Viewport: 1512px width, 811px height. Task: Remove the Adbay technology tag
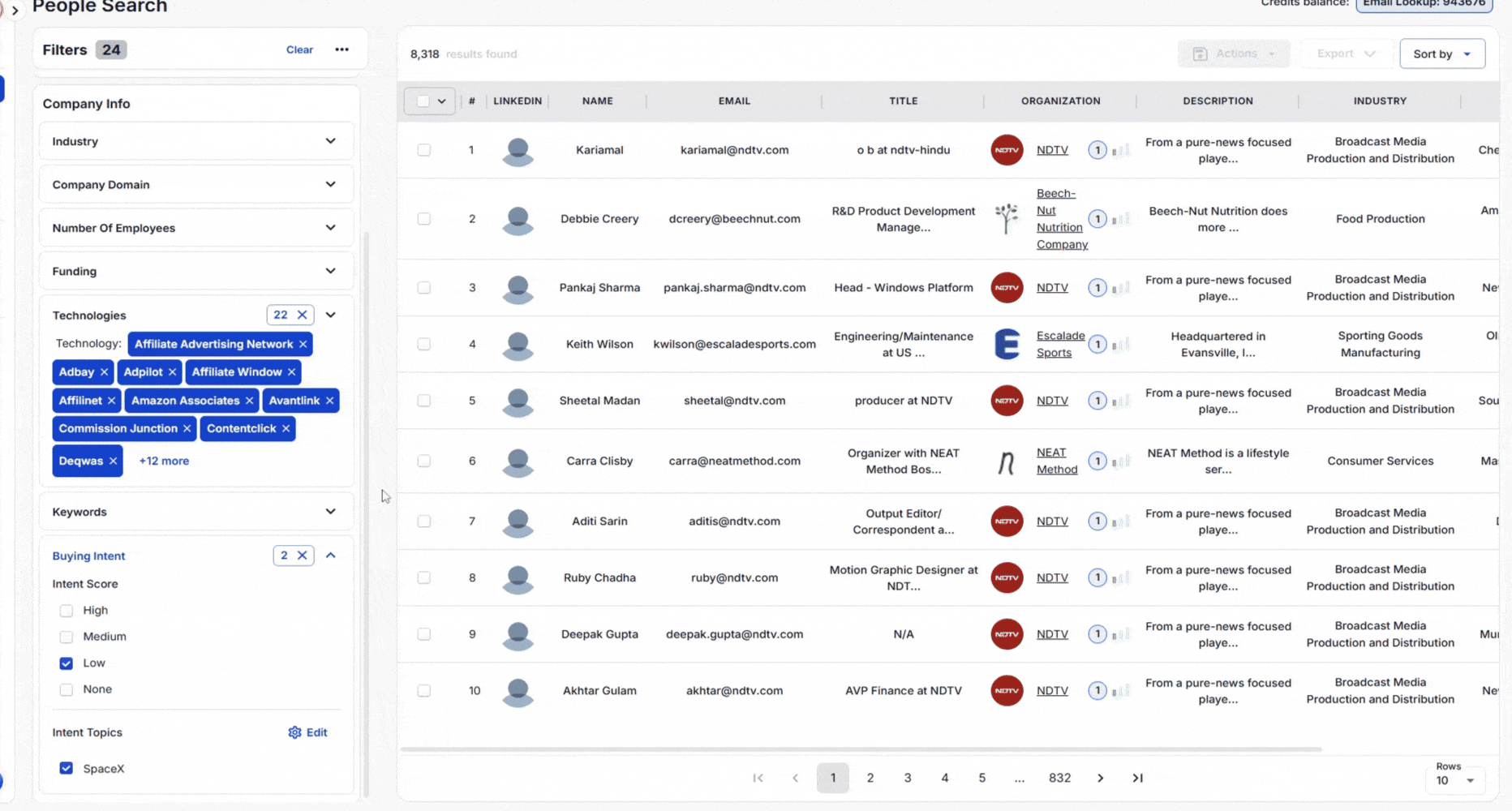[x=104, y=372]
